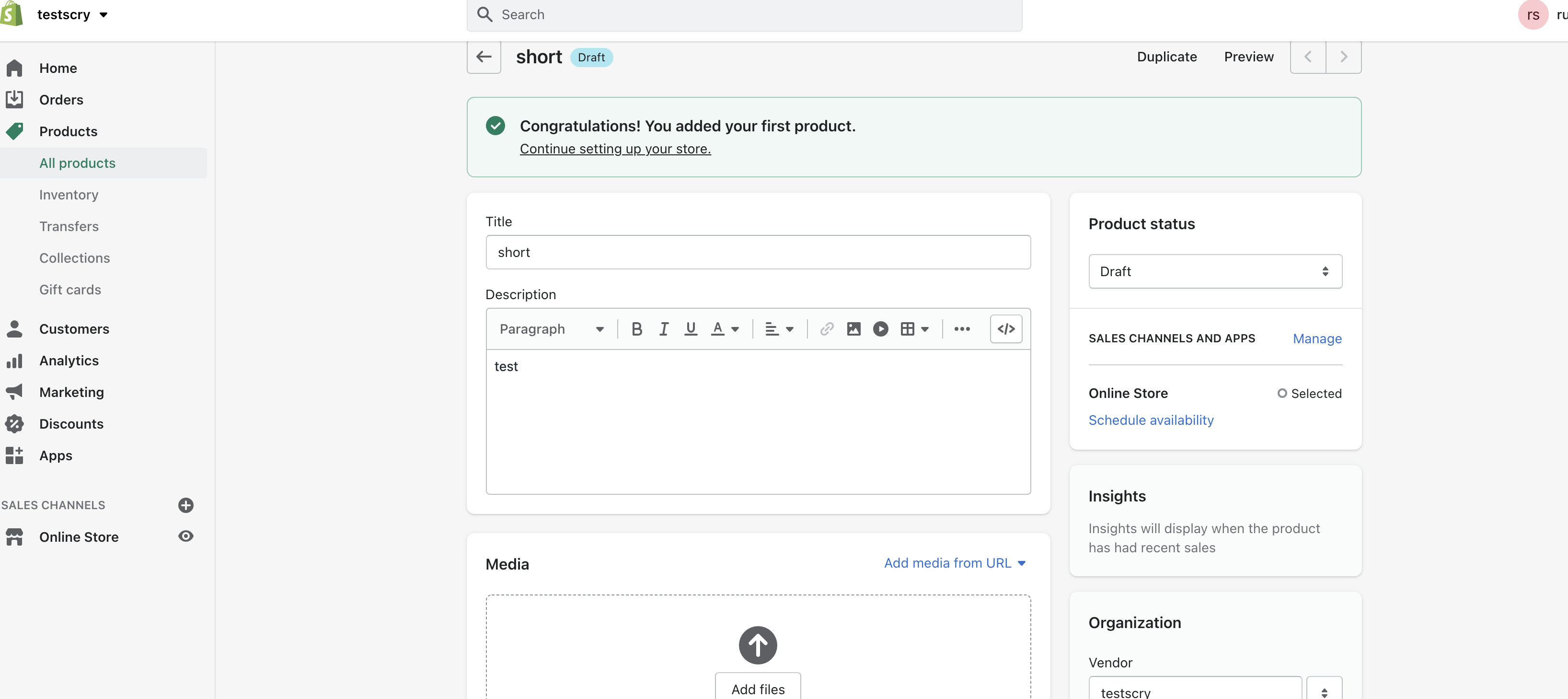The image size is (1568, 699).
Task: Click the Bold formatting icon
Action: click(x=637, y=329)
